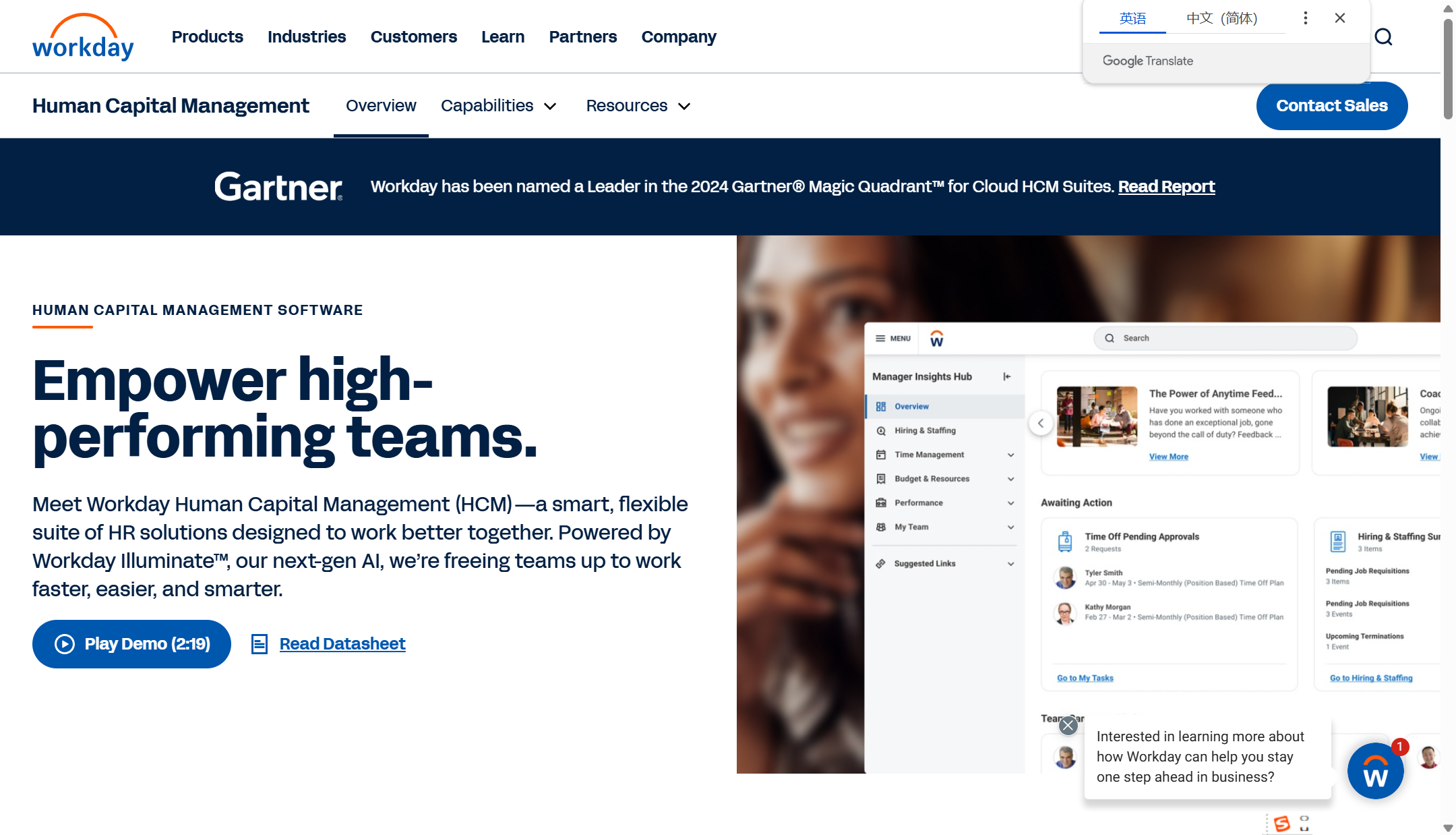This screenshot has height=835, width=1456.
Task: Click the datasheet document icon
Action: [x=260, y=644]
